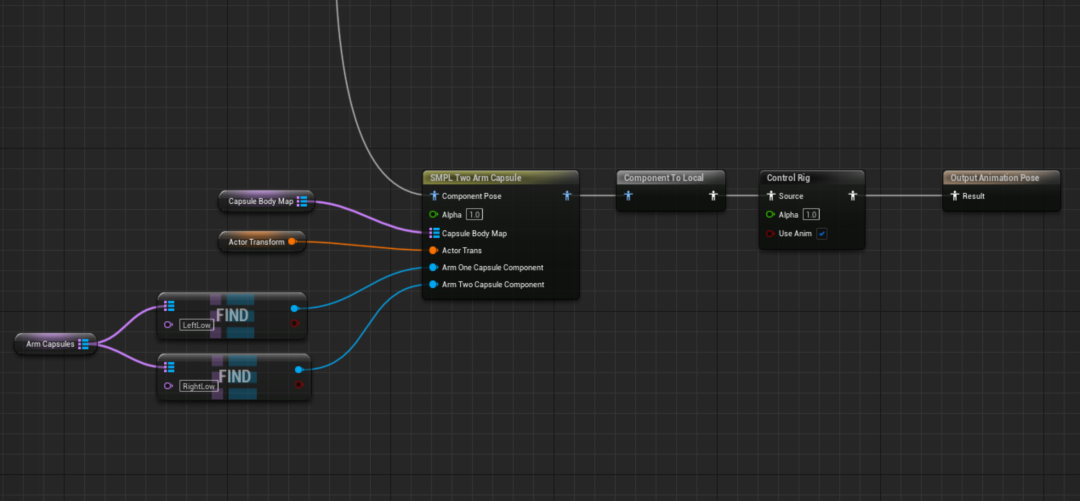This screenshot has width=1080, height=501.
Task: Edit Alpha value on SMPL Two Arm Capsule
Action: pyautogui.click(x=474, y=214)
